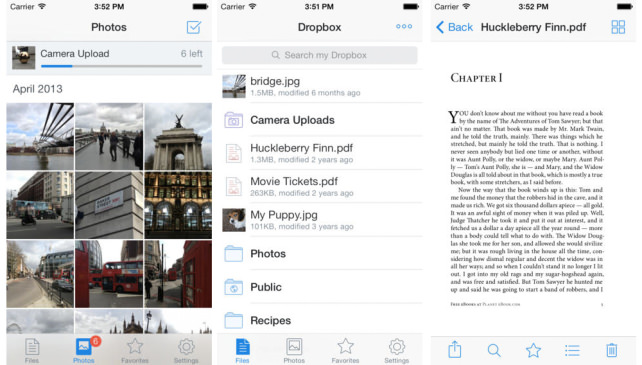Open Settings tab in Photos screen

click(186, 351)
